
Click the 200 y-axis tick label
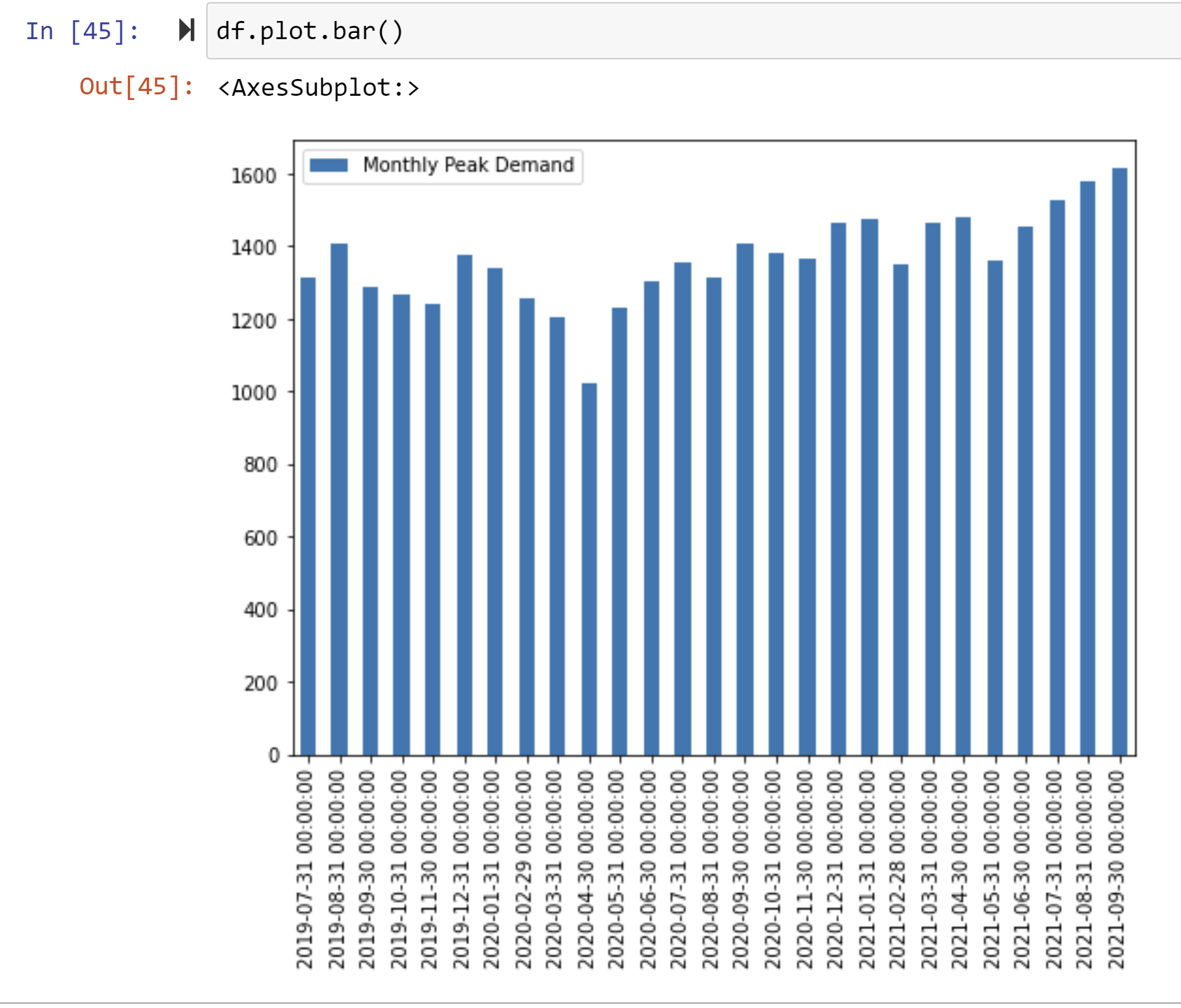[x=260, y=683]
